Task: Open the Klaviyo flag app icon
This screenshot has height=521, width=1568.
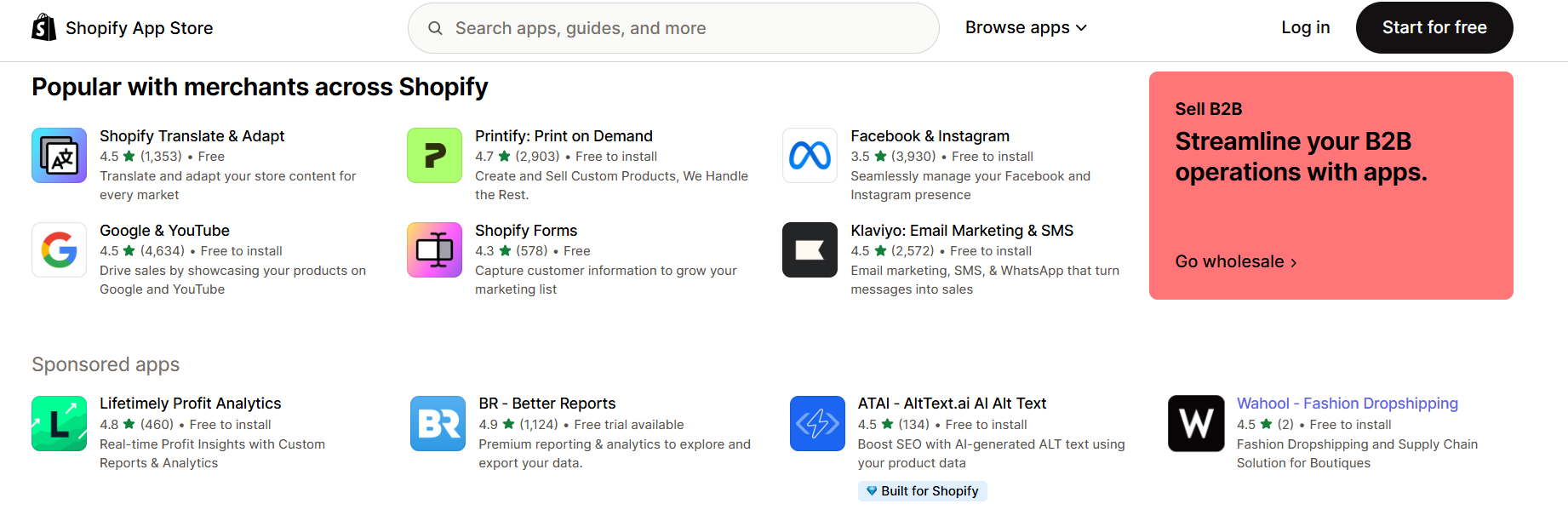Action: click(810, 249)
